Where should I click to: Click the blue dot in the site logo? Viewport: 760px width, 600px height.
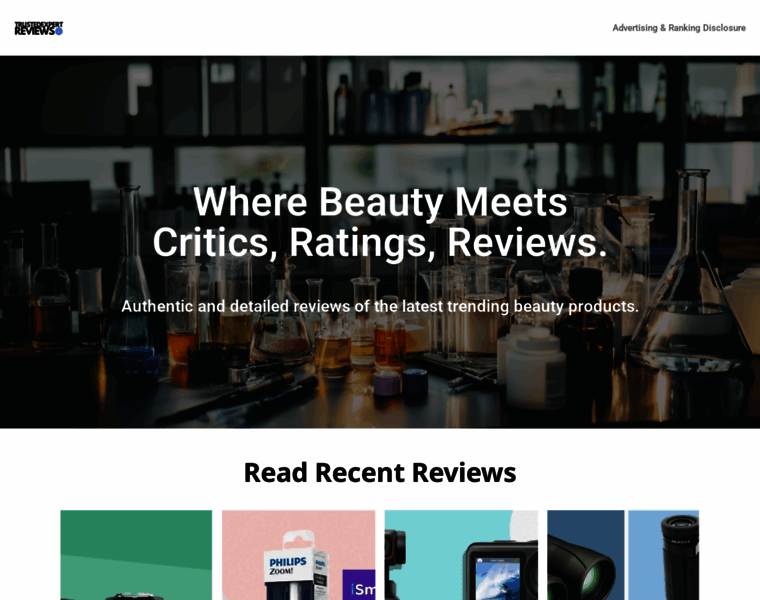(x=59, y=32)
